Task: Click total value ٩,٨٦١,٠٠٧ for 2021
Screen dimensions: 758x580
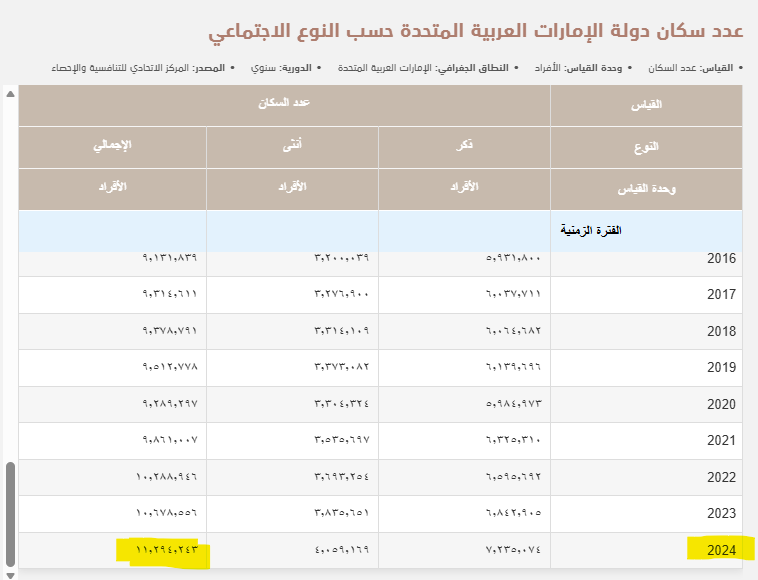Action: click(170, 441)
